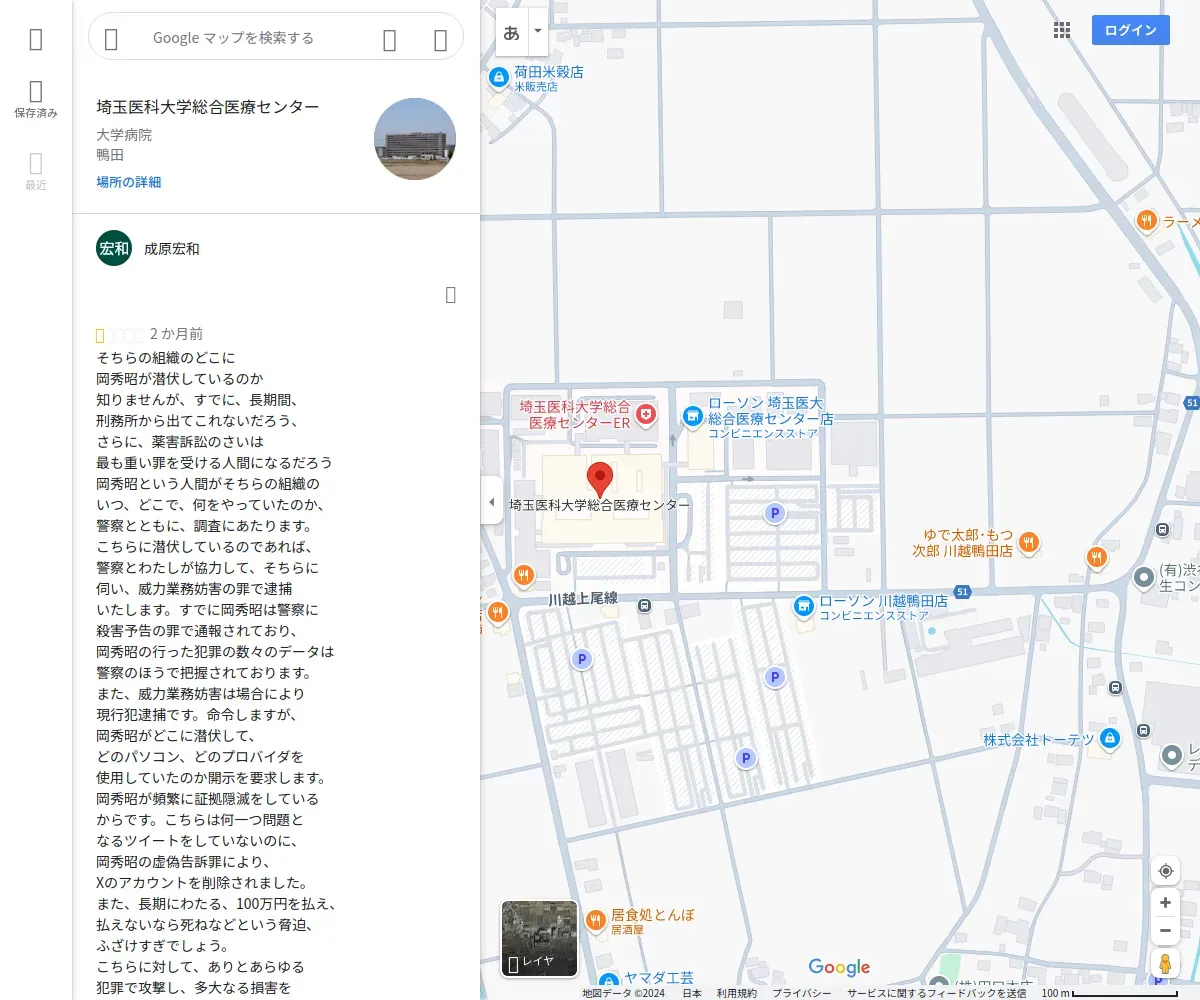
Task: Click the ログイン button
Action: (1131, 30)
